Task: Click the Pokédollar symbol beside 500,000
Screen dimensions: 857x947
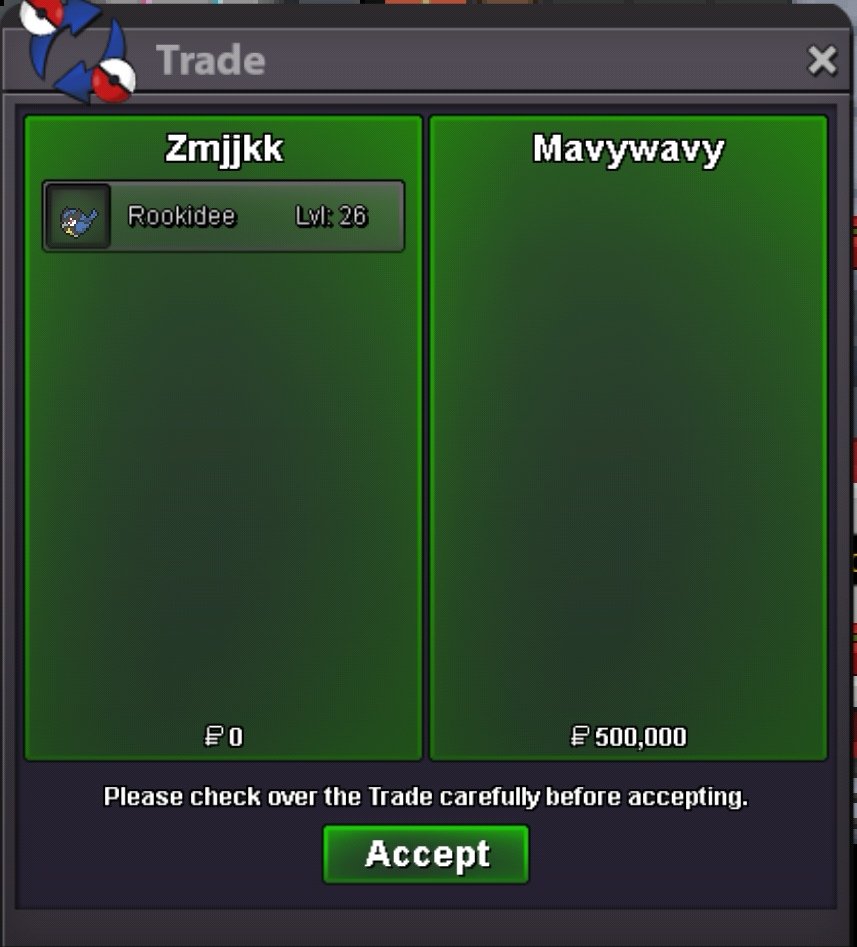Action: 580,736
